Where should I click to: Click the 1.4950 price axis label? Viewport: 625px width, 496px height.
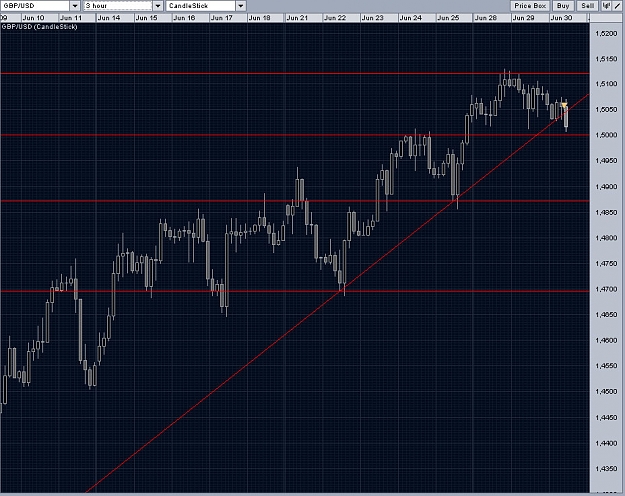click(606, 161)
